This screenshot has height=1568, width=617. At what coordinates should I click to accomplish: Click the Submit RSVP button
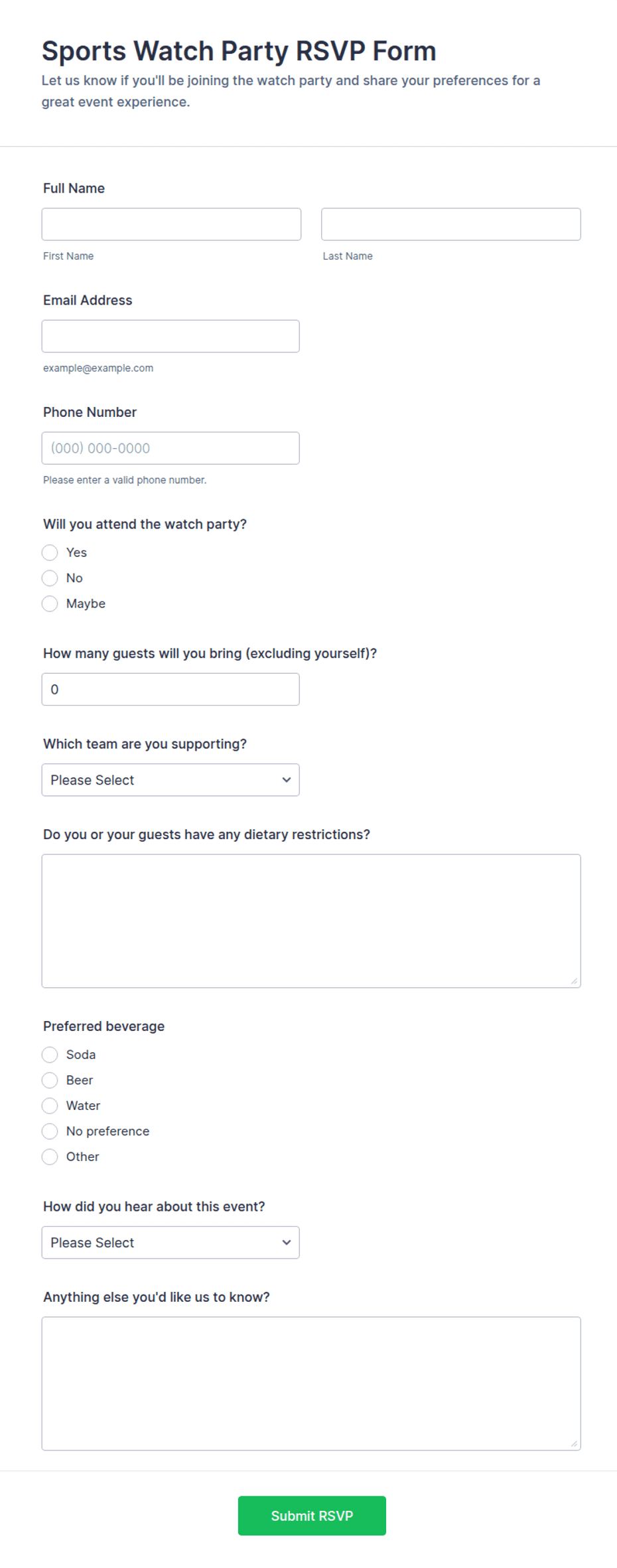coord(312,1516)
